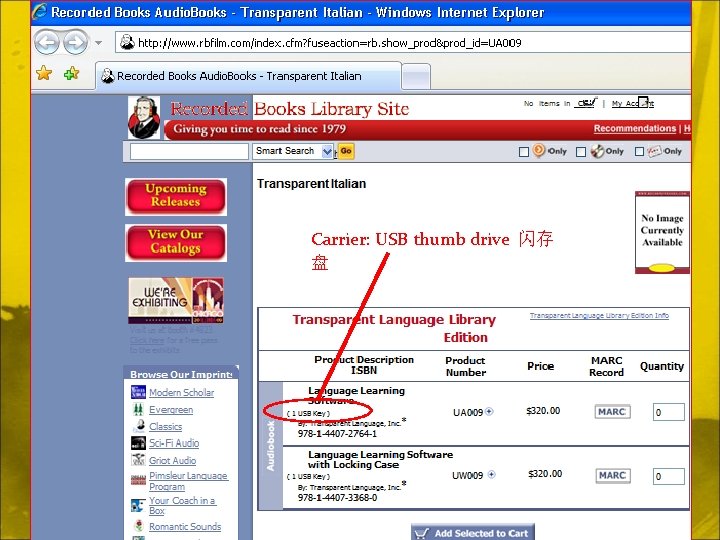Click the plus icon beside UA009

point(489,411)
